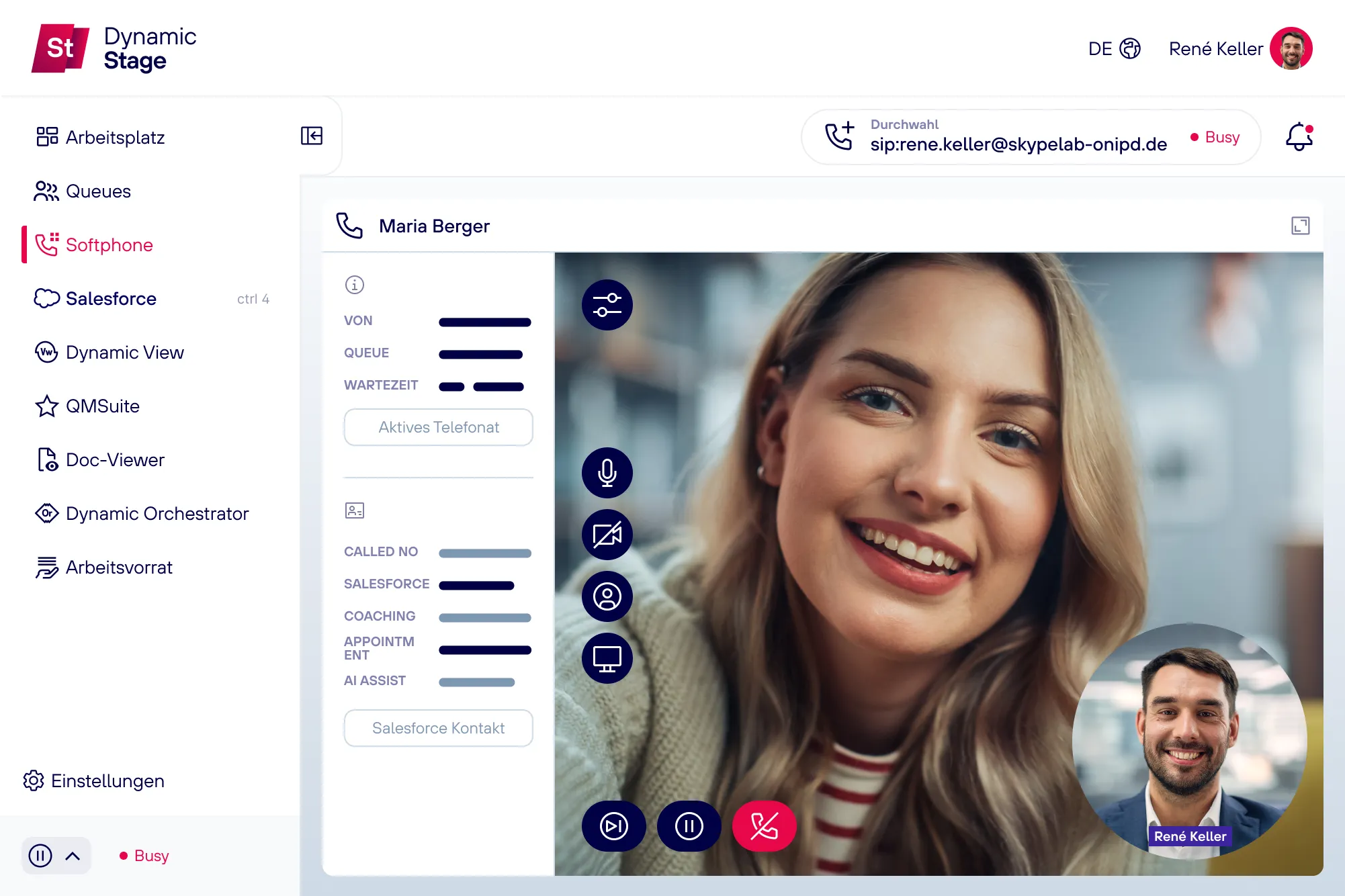The image size is (1345, 896).
Task: Click the Salesforce cloud icon
Action: tap(46, 298)
